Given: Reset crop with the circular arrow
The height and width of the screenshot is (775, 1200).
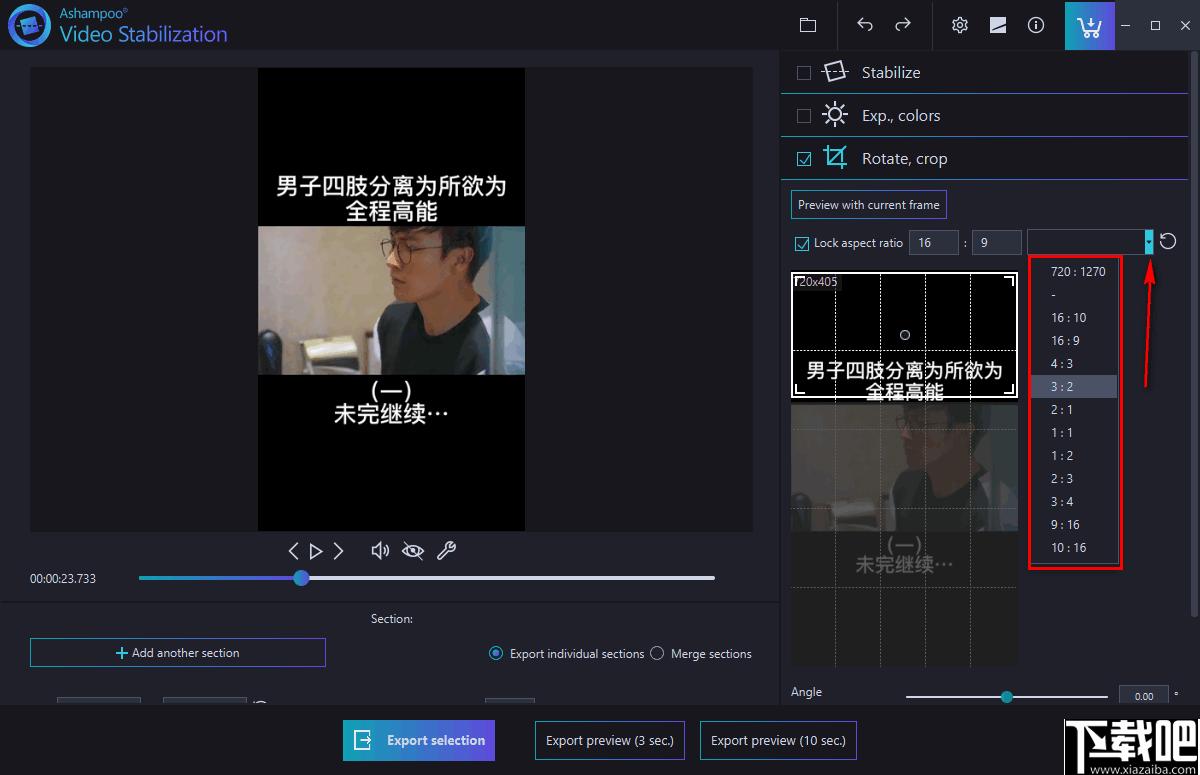Looking at the screenshot, I should click(1168, 242).
